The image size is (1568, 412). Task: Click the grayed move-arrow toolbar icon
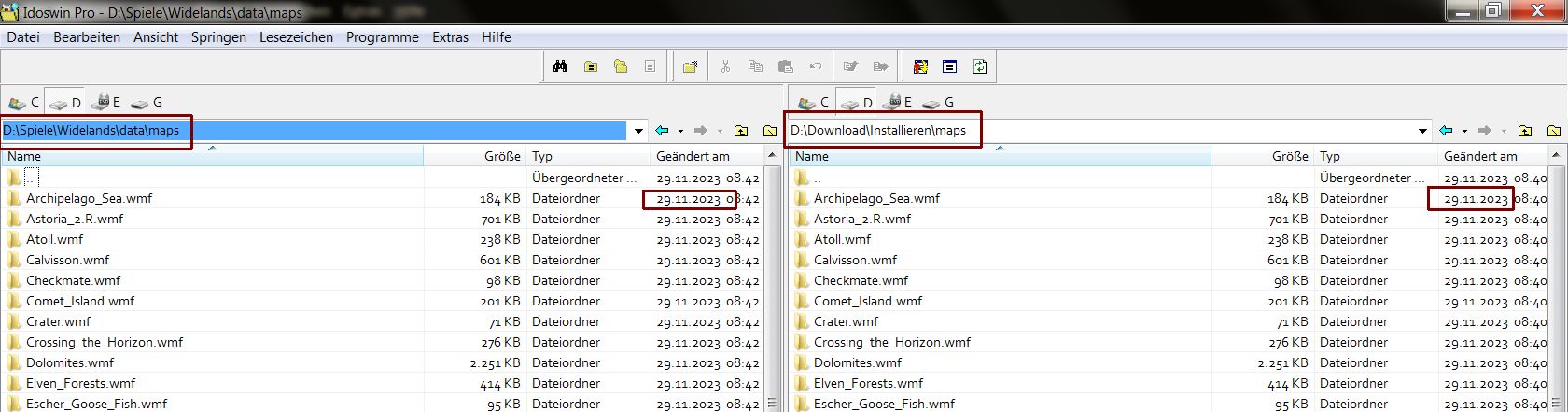880,66
